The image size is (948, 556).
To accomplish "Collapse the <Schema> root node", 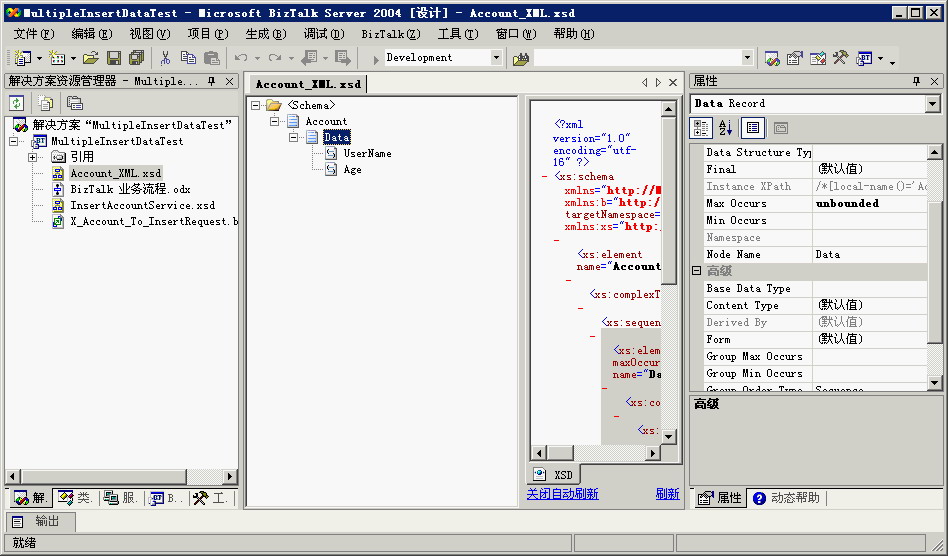I will (x=256, y=105).
